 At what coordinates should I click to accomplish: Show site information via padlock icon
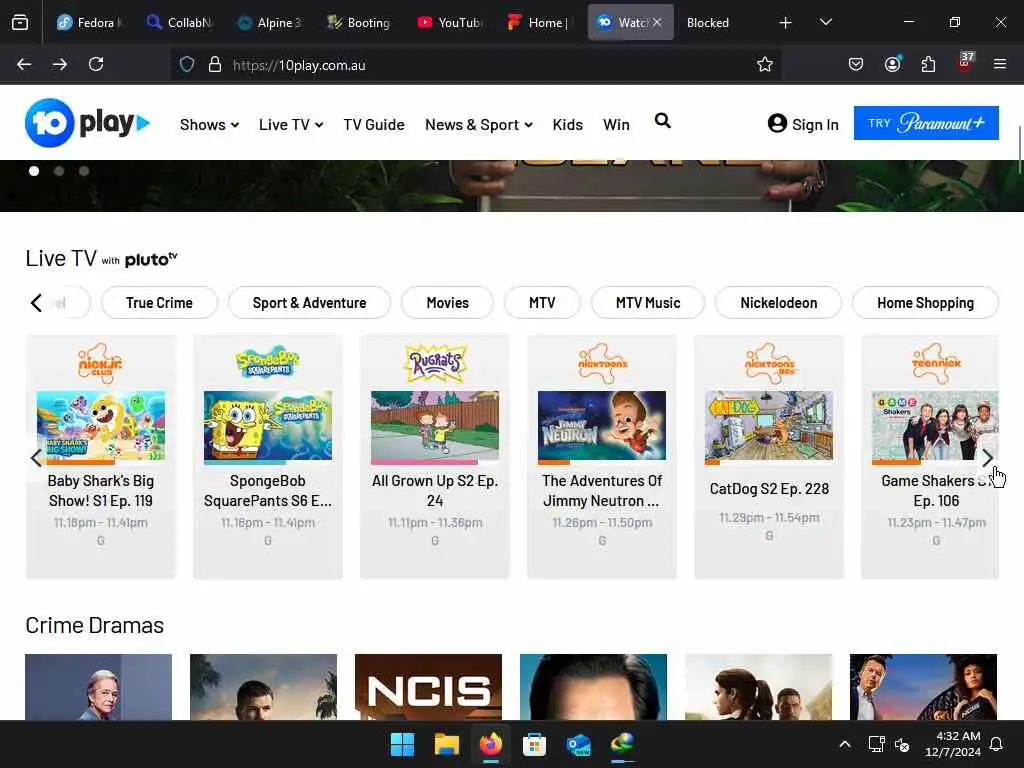point(215,65)
